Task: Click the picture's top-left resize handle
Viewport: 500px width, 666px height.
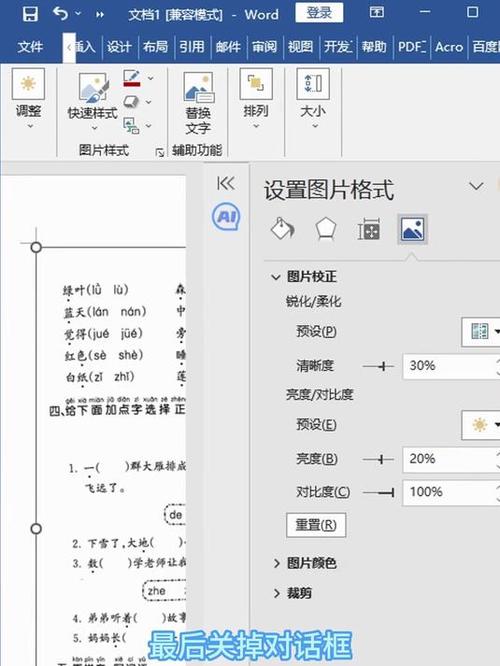Action: 36,247
